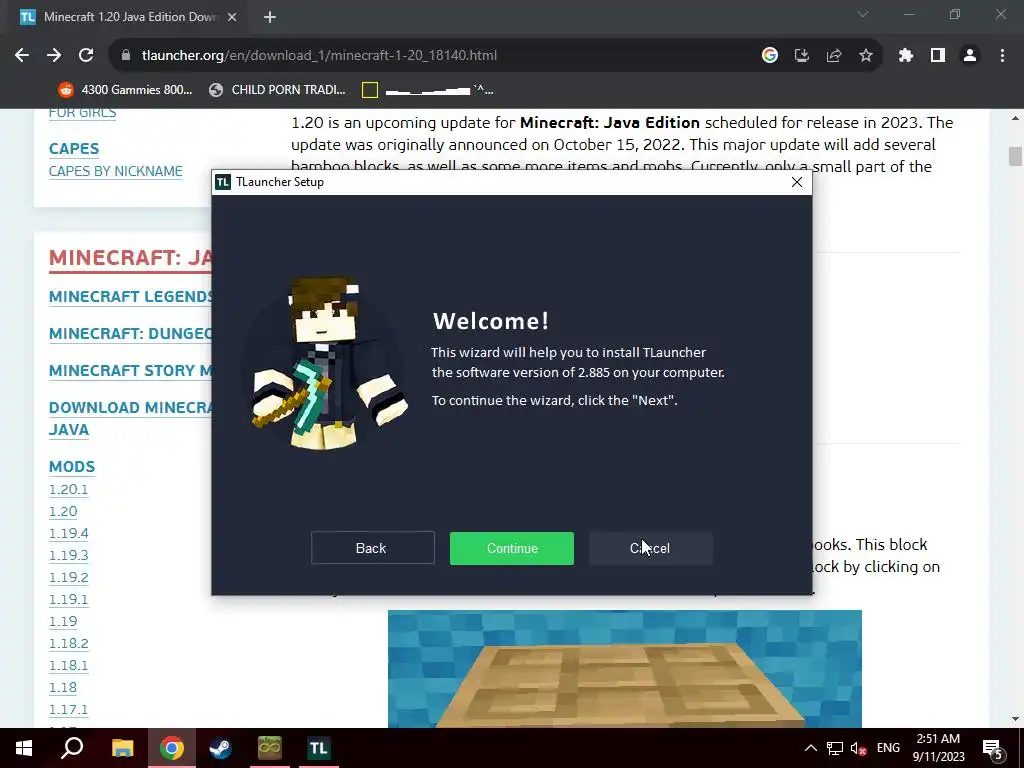
Task: Open the 4300 Gammies Reddit bookmark
Action: (x=125, y=90)
